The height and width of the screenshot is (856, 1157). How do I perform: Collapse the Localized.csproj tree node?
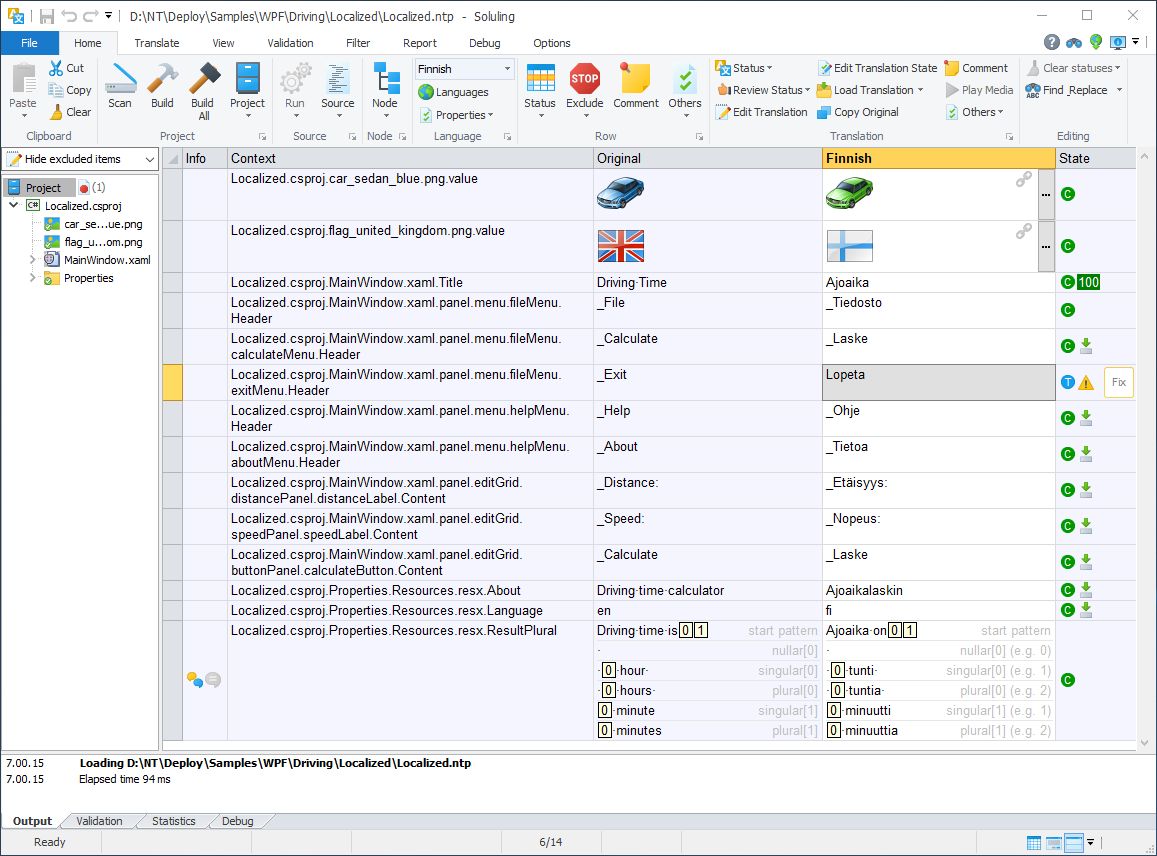tap(14, 206)
